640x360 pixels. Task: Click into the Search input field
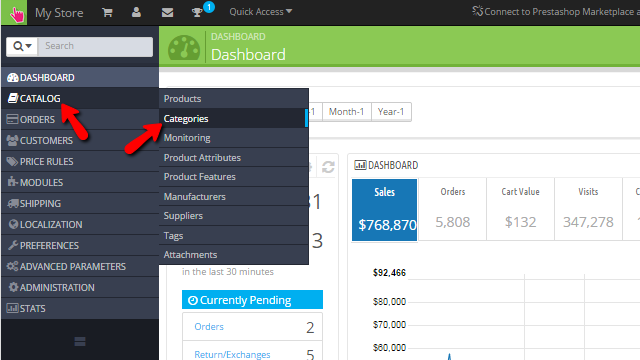coord(96,46)
